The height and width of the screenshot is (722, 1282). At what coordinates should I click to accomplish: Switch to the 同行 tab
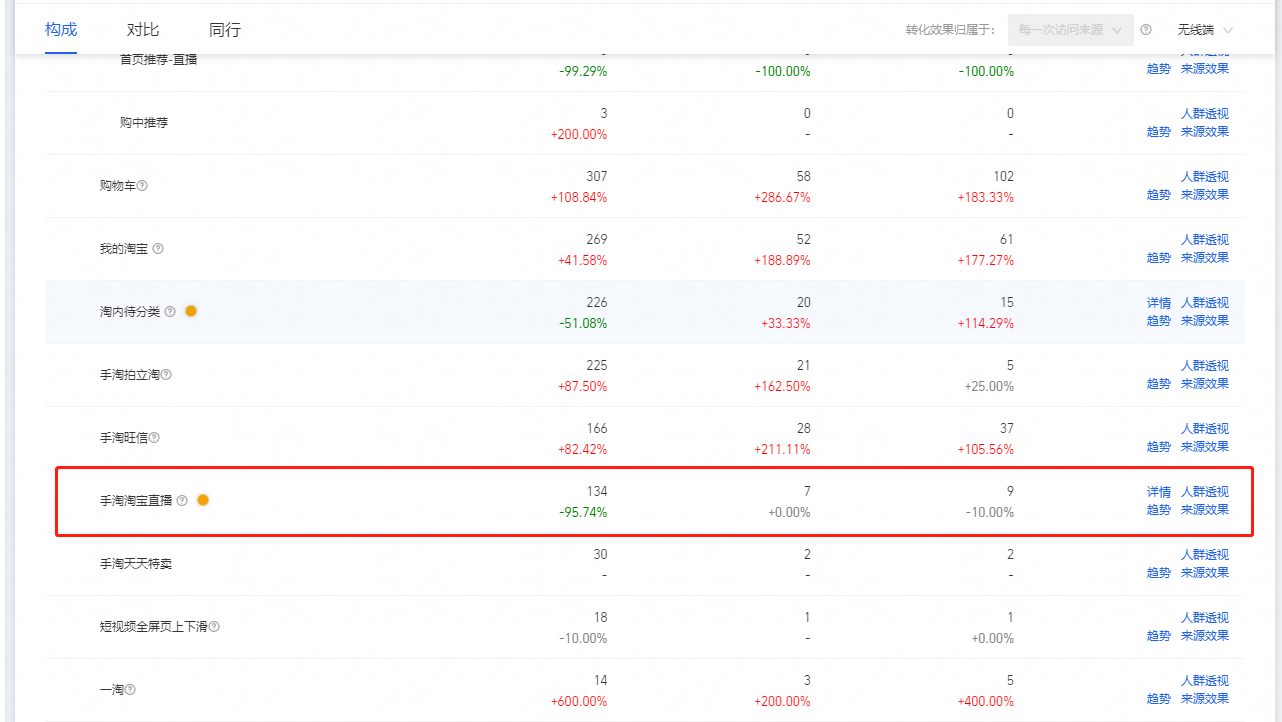coord(225,30)
